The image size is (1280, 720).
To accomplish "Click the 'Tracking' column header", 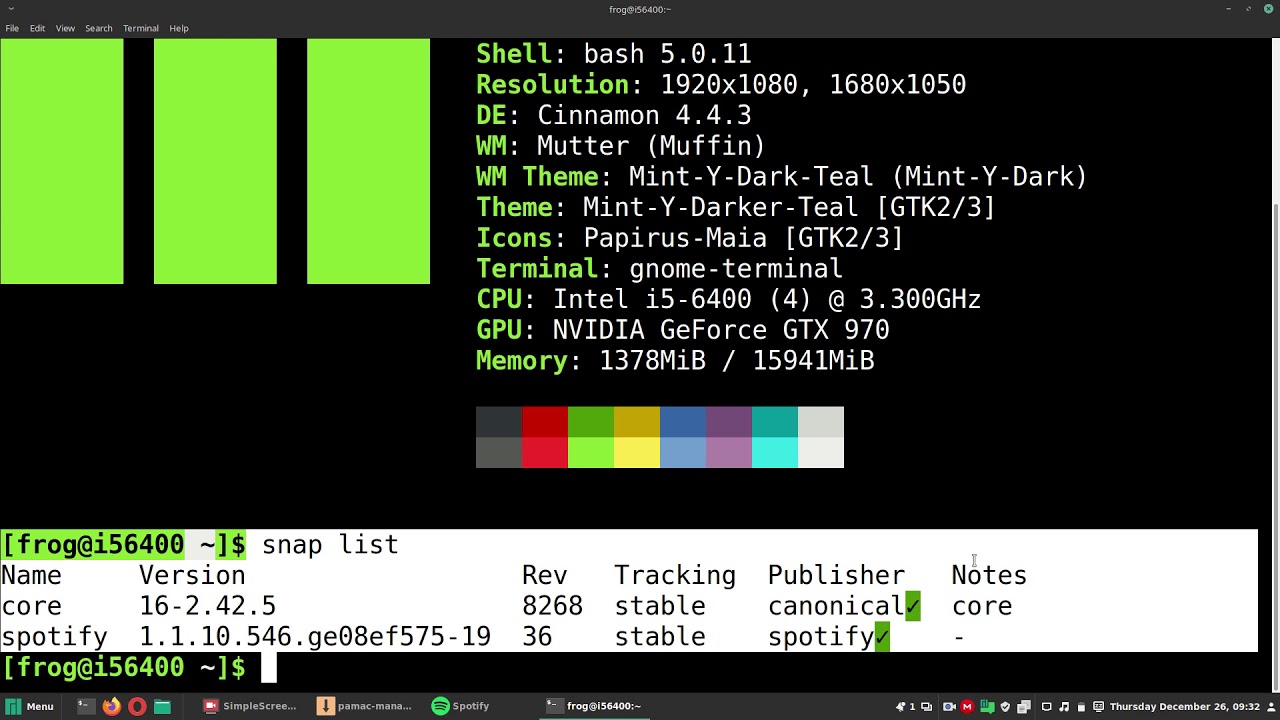I will coord(675,576).
